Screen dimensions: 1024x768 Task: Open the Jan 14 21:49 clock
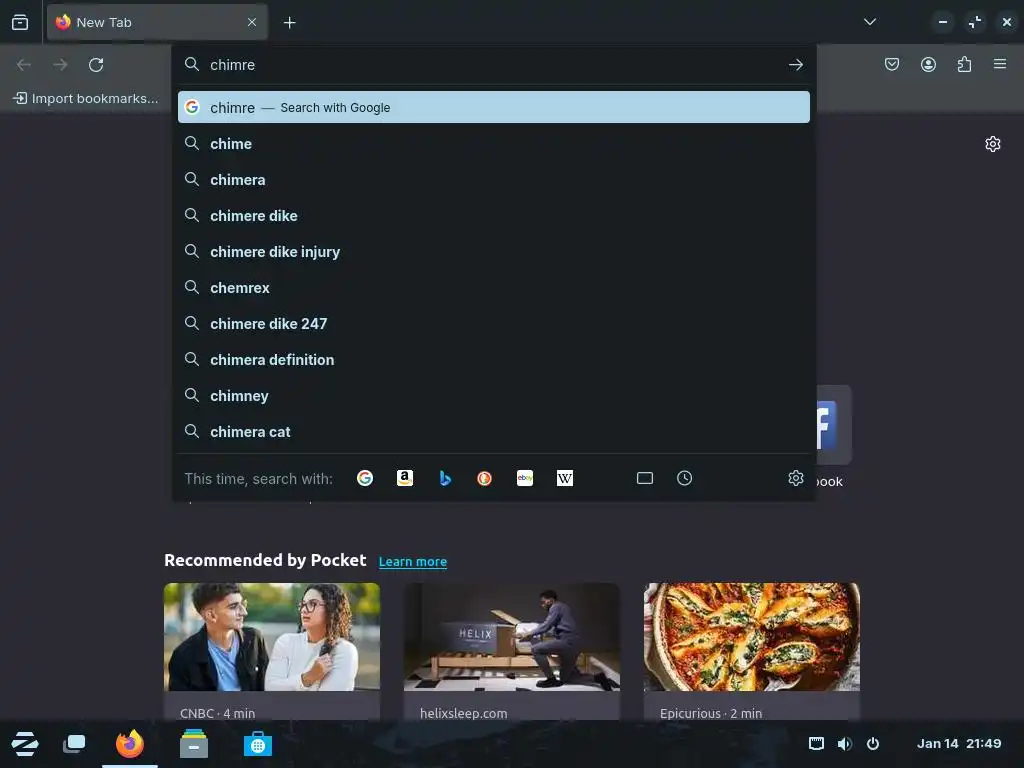[x=959, y=743]
